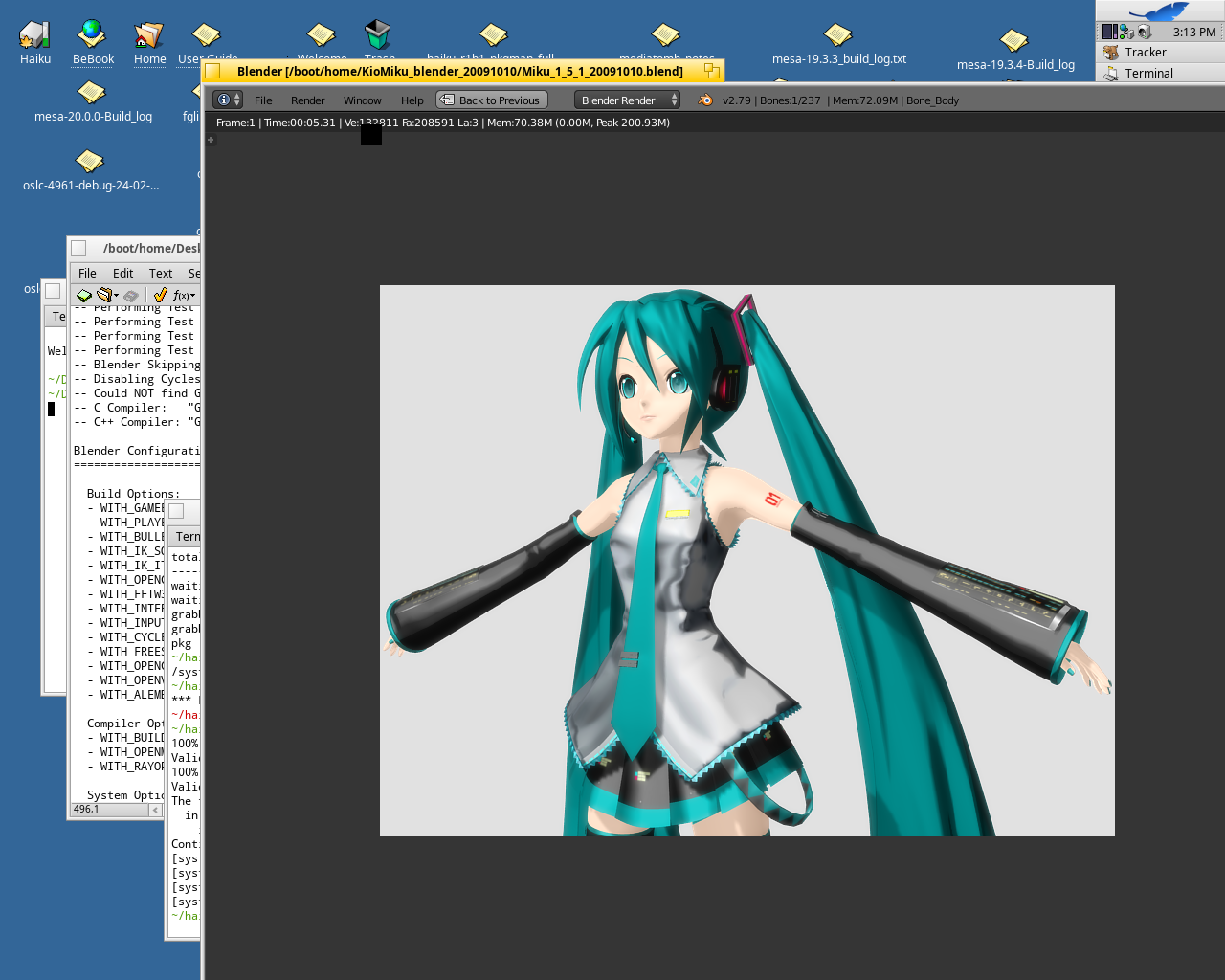Click the render stats line Frame:1 Time:00:05.31
The image size is (1225, 980).
tap(443, 122)
